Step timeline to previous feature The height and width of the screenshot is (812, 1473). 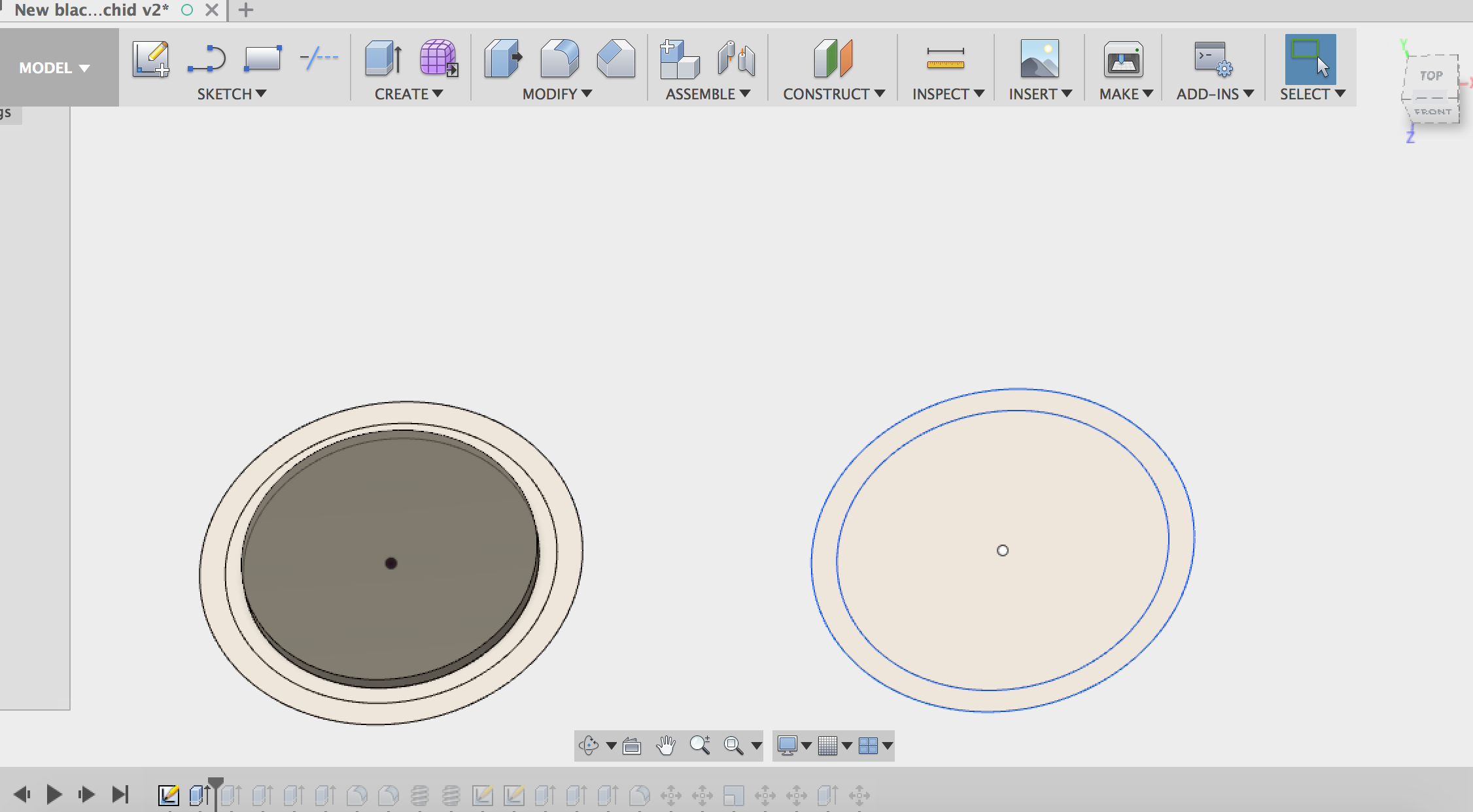click(22, 794)
